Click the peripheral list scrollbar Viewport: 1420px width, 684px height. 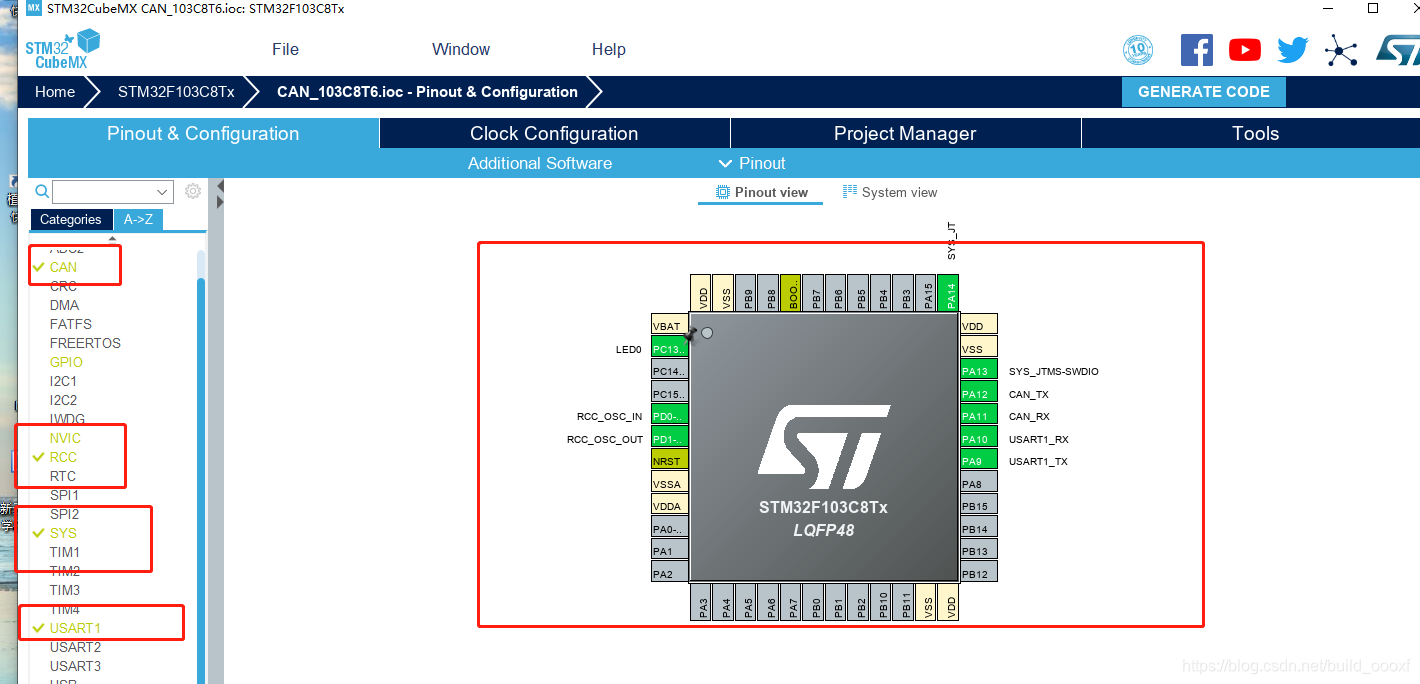[x=201, y=480]
